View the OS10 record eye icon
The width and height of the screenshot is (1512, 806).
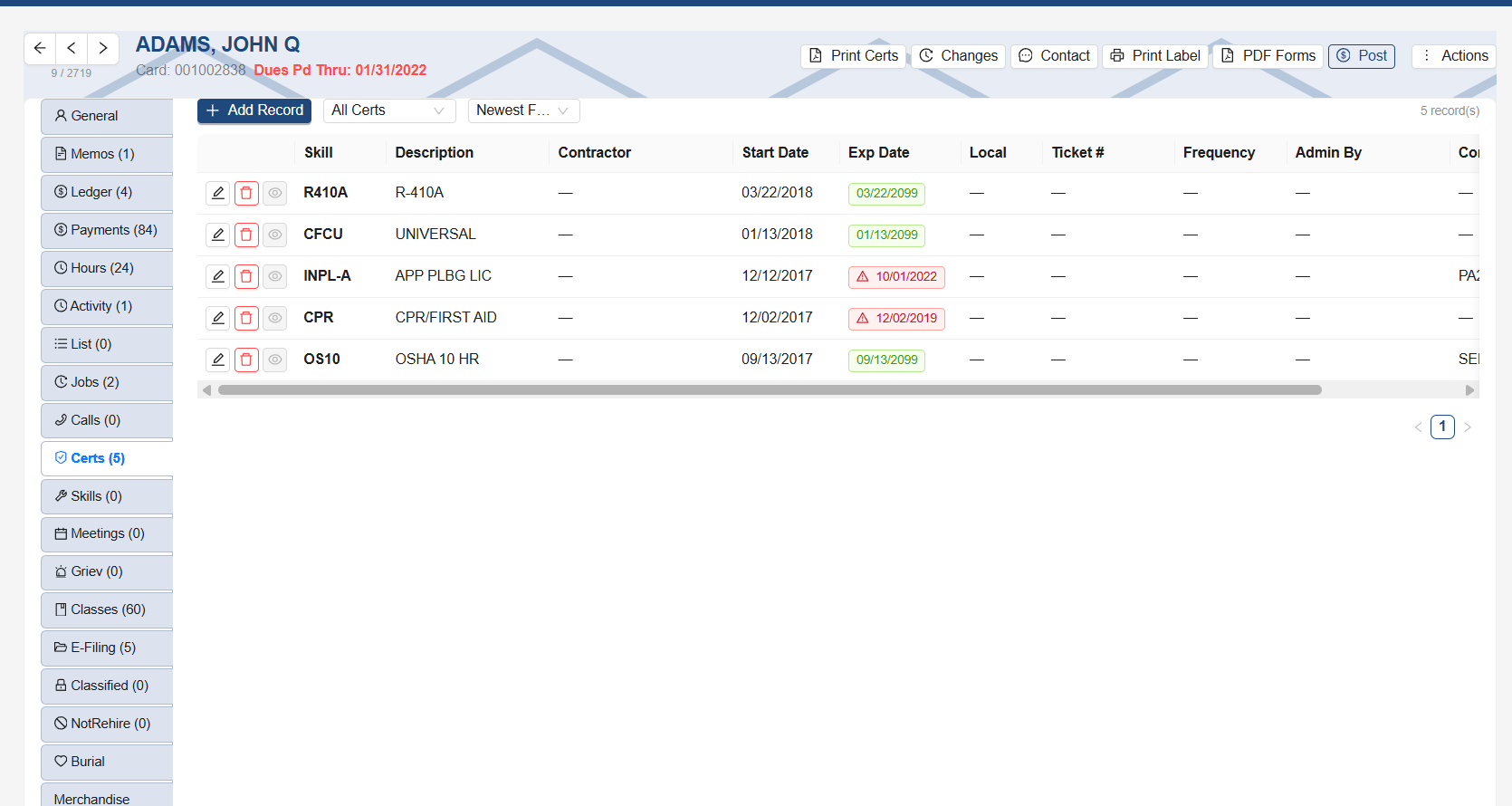click(x=274, y=360)
